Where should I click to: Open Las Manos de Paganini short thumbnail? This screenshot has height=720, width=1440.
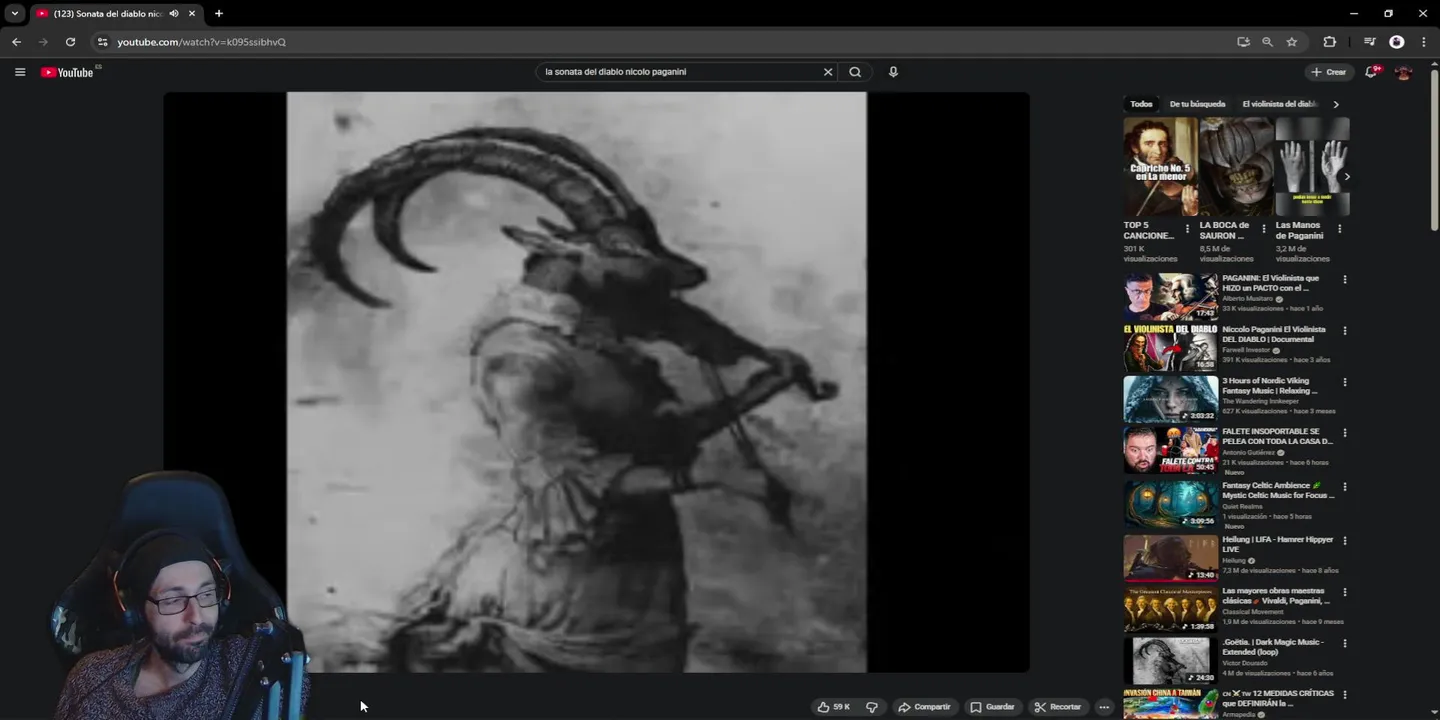1312,167
